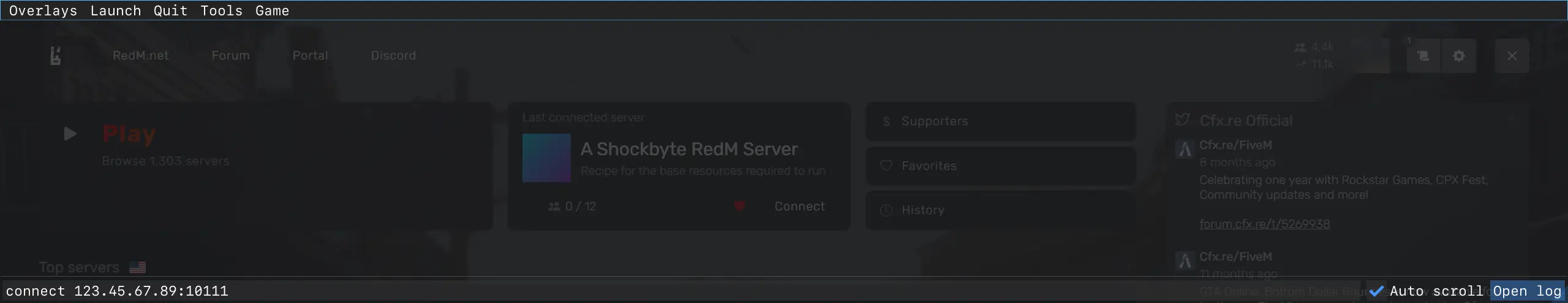Connect to last connected server

(799, 206)
